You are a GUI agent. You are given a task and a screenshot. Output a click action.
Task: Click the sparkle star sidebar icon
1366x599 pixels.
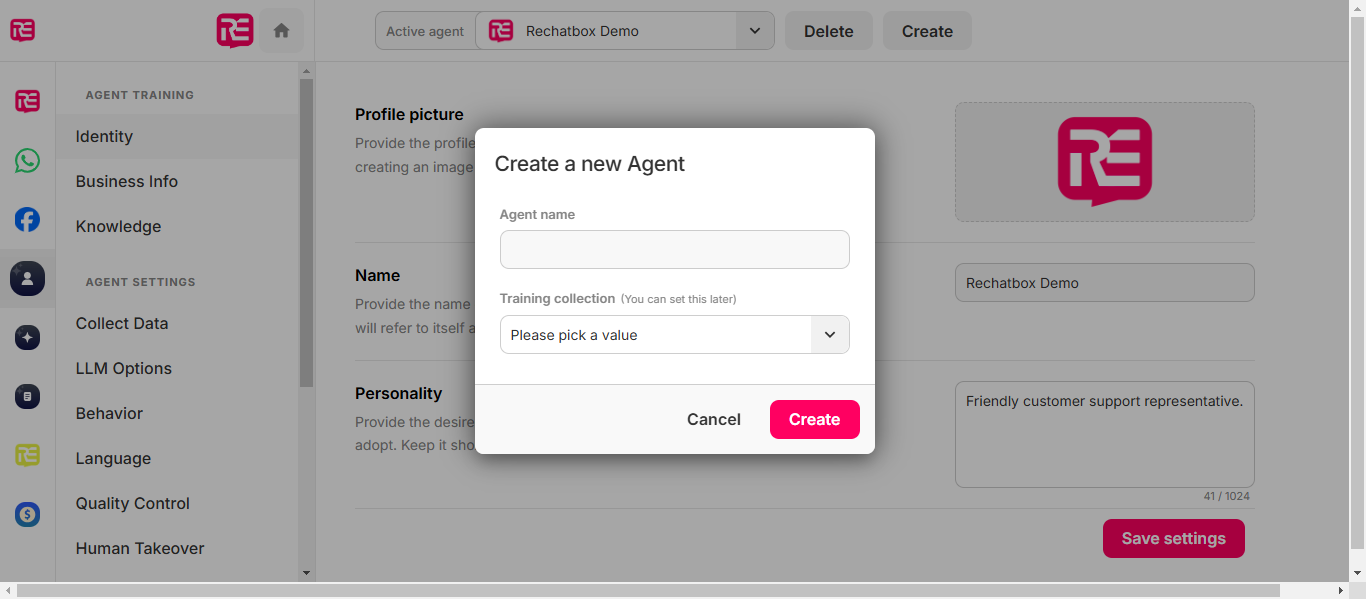pyautogui.click(x=28, y=338)
